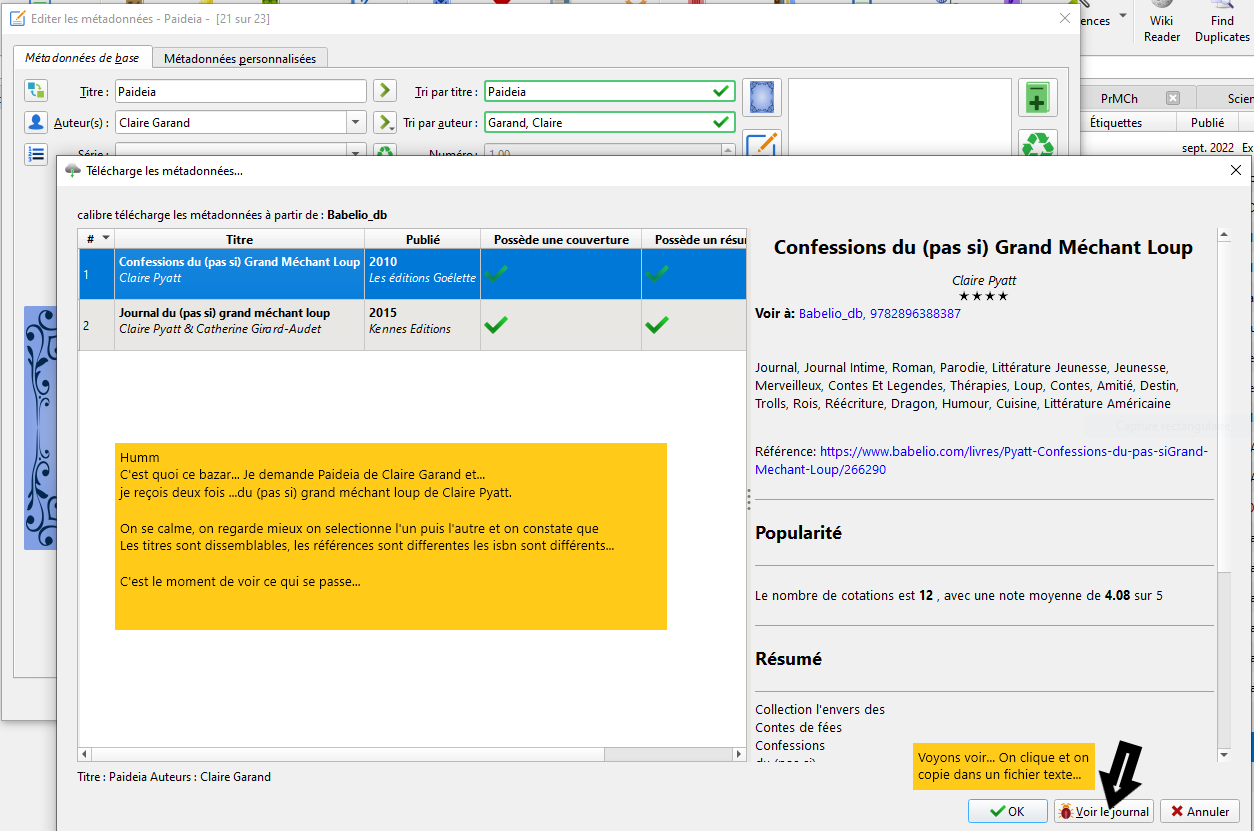Click recycle icon beside the Série field
The width and height of the screenshot is (1254, 831).
385,153
